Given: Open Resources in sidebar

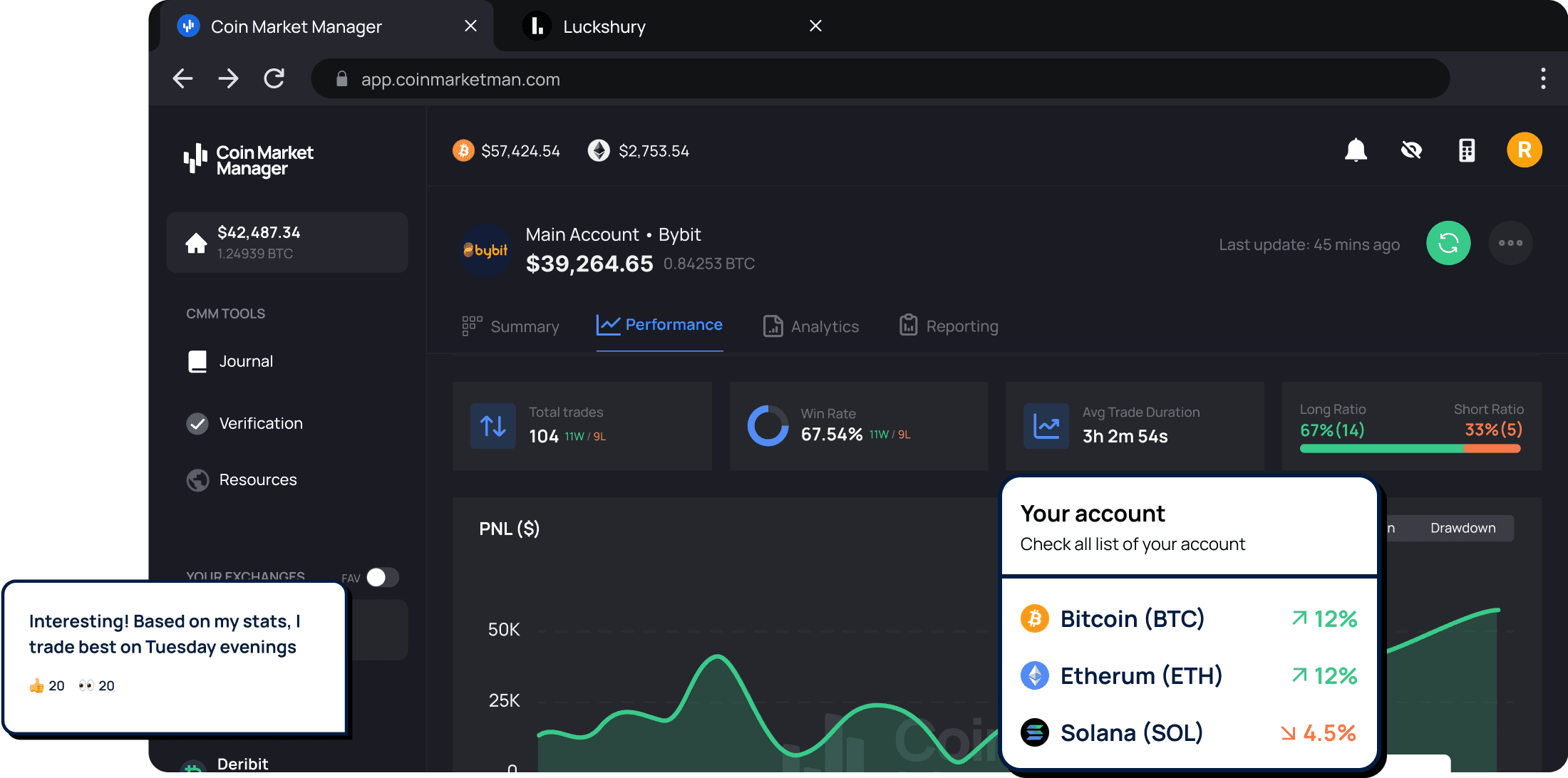Looking at the screenshot, I should tap(242, 479).
